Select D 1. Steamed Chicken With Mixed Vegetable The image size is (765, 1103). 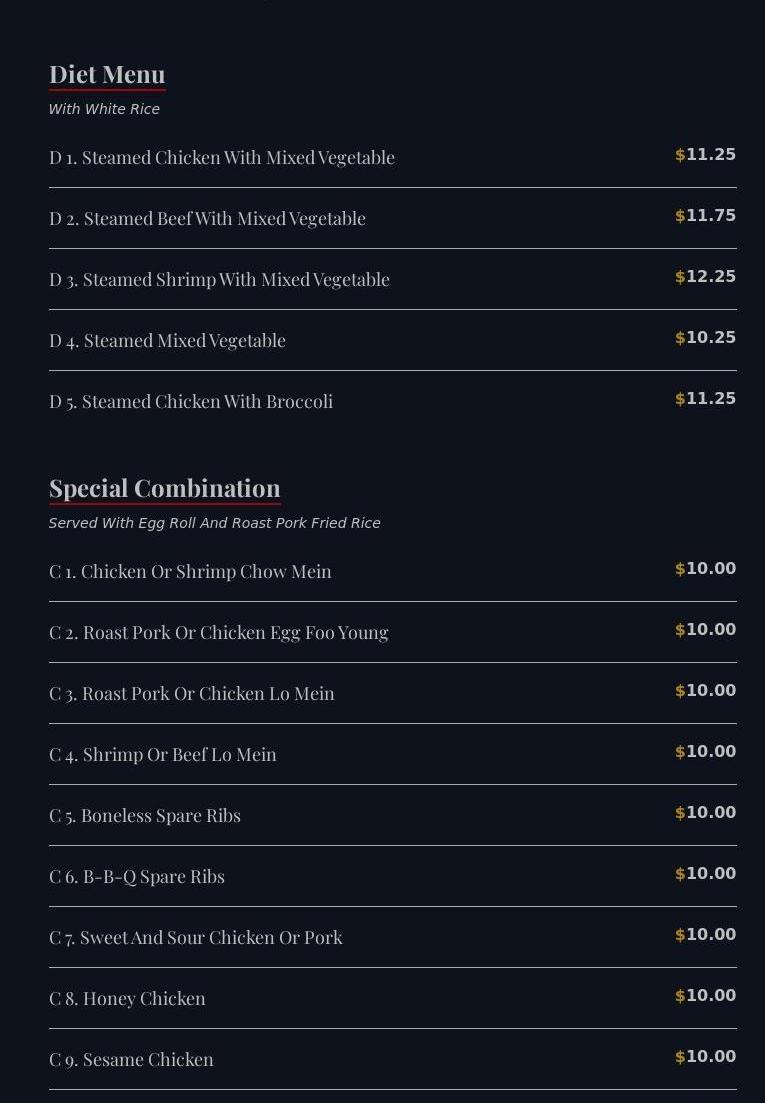tap(222, 157)
